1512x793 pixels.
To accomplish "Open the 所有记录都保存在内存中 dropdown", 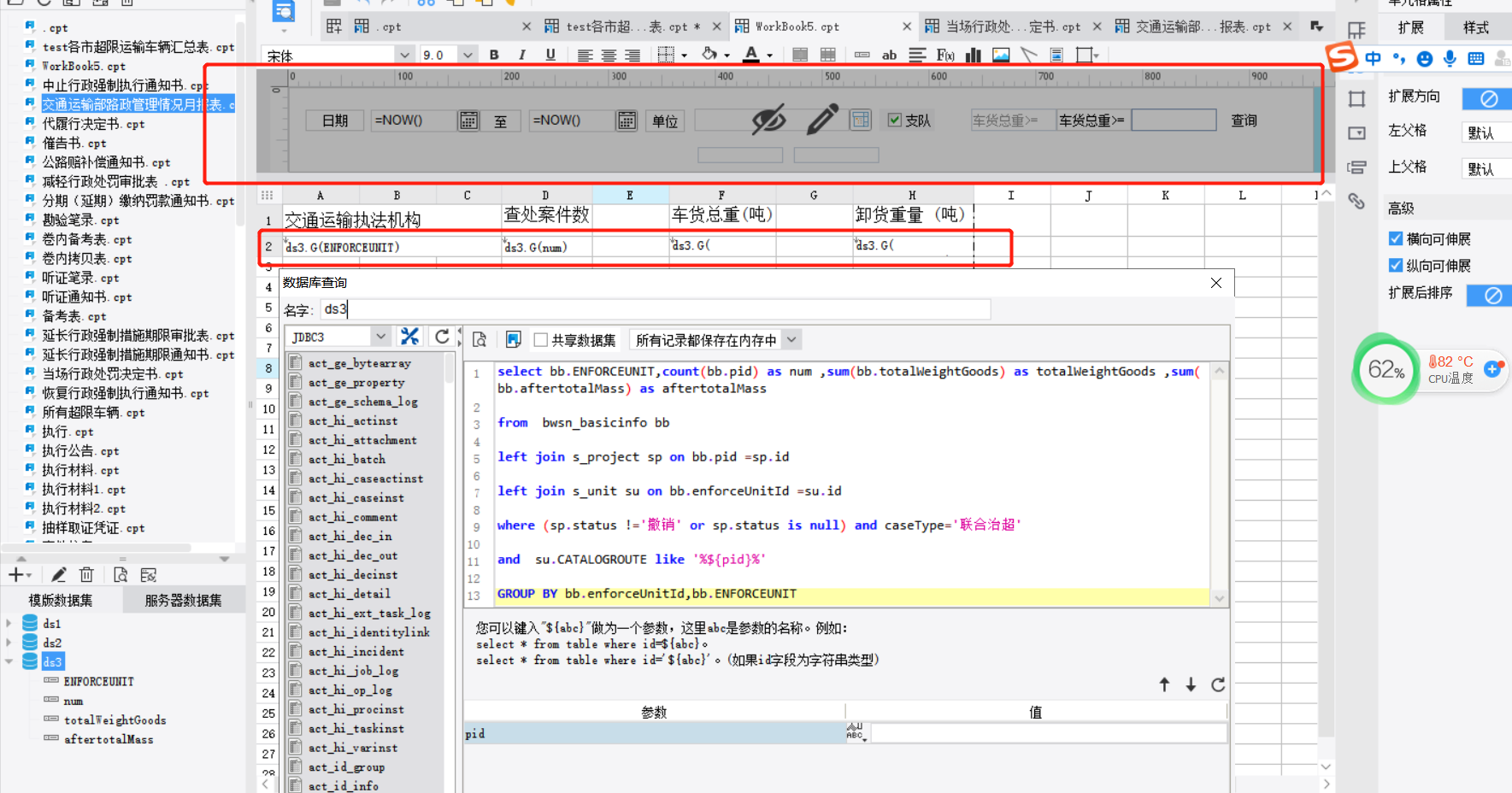I will tap(791, 340).
